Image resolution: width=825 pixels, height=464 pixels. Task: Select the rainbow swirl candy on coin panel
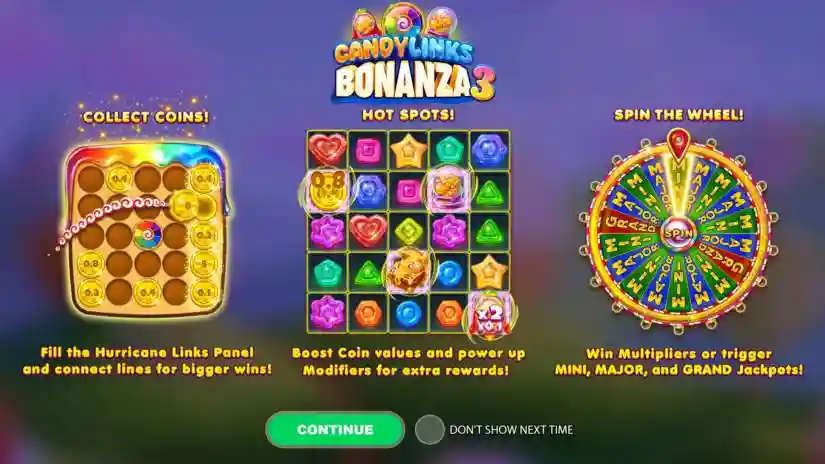(147, 235)
